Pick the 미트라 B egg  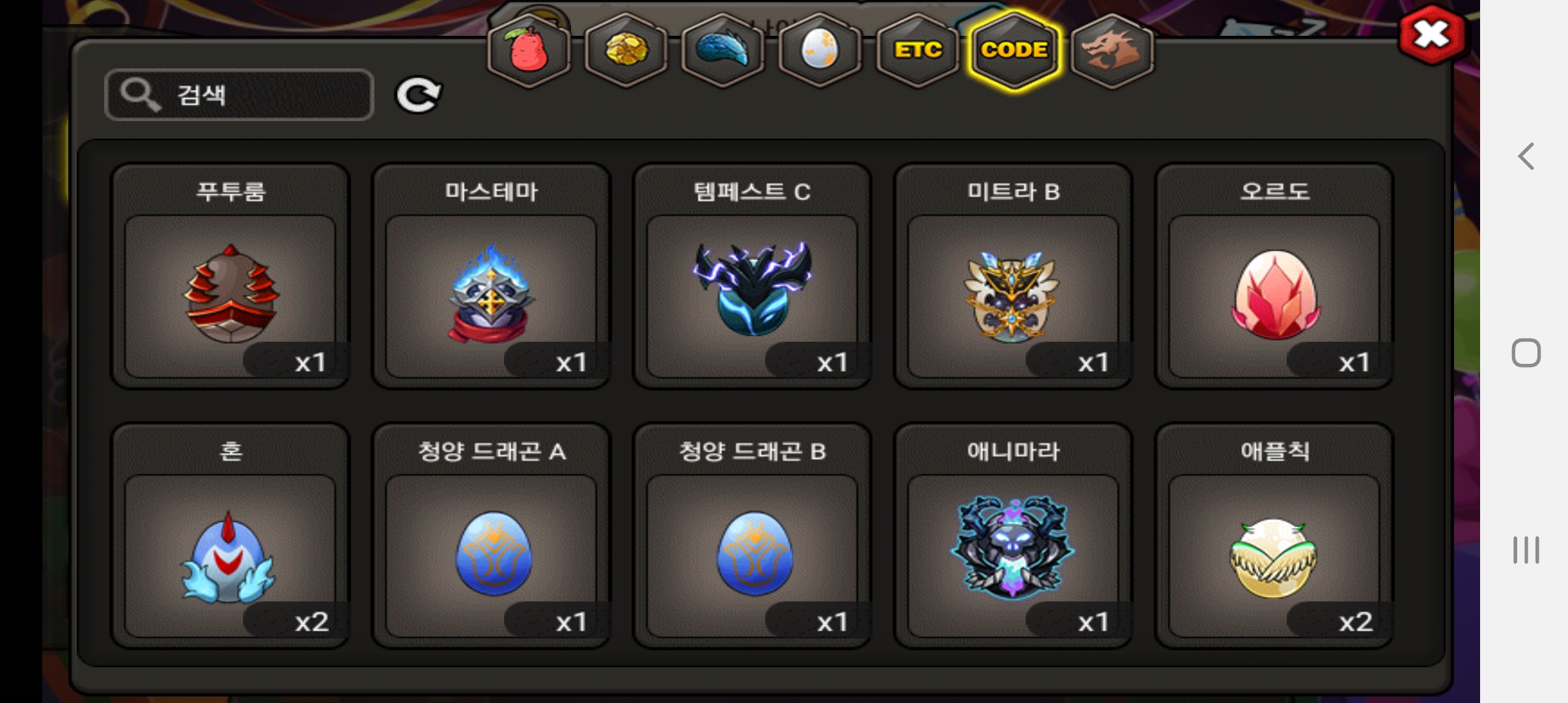(x=1013, y=276)
